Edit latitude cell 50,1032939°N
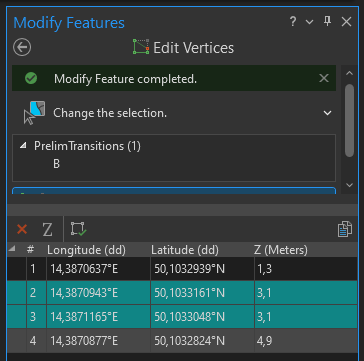364x361 pixels. point(202,269)
